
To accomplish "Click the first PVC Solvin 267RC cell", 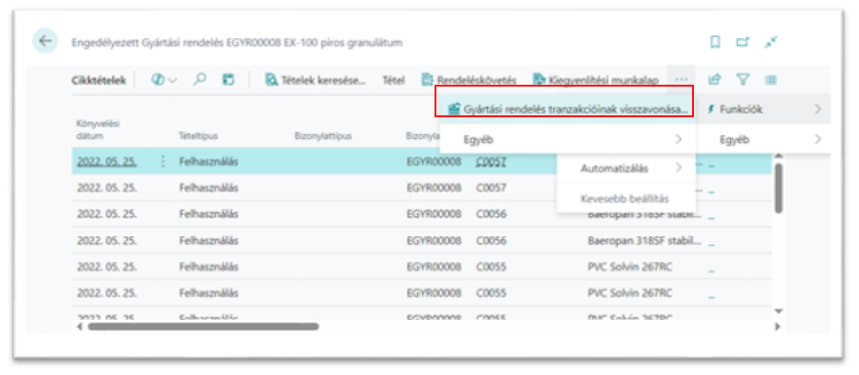I will [x=629, y=267].
